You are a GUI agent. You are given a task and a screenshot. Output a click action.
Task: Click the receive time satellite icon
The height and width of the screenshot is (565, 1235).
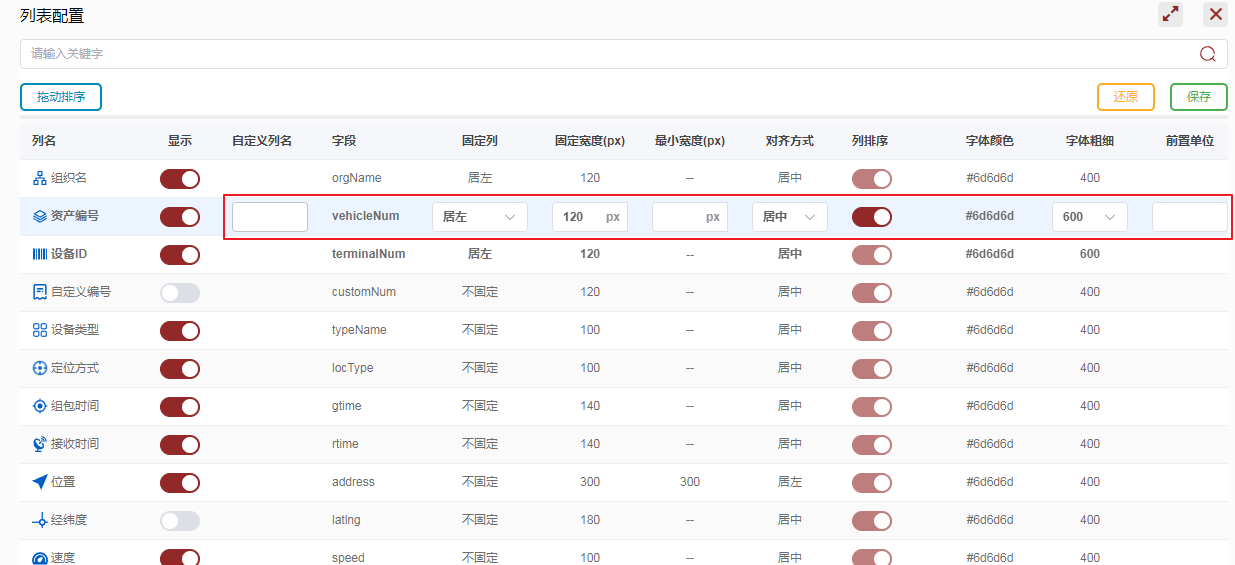coord(40,444)
